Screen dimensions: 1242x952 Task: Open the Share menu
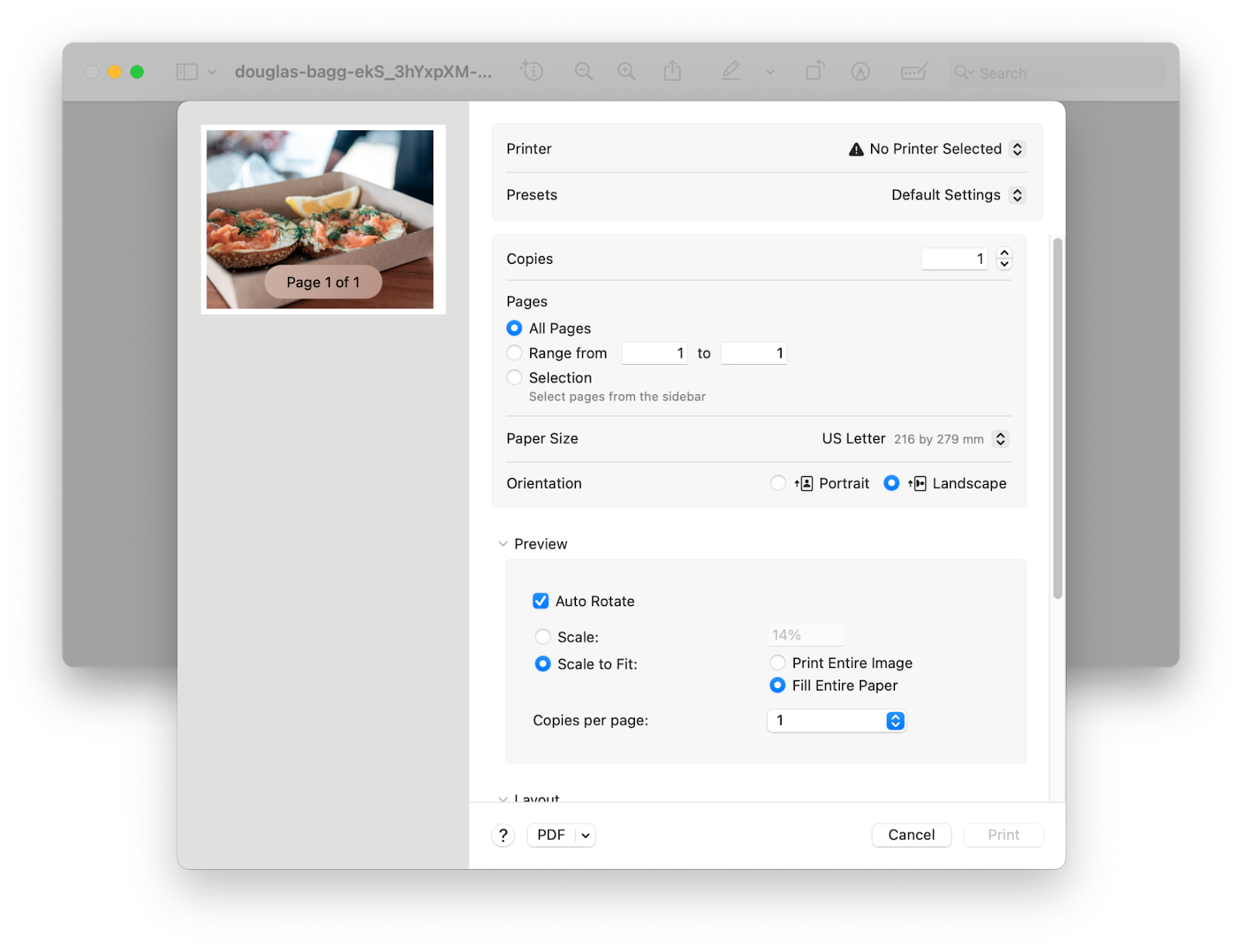pyautogui.click(x=672, y=71)
